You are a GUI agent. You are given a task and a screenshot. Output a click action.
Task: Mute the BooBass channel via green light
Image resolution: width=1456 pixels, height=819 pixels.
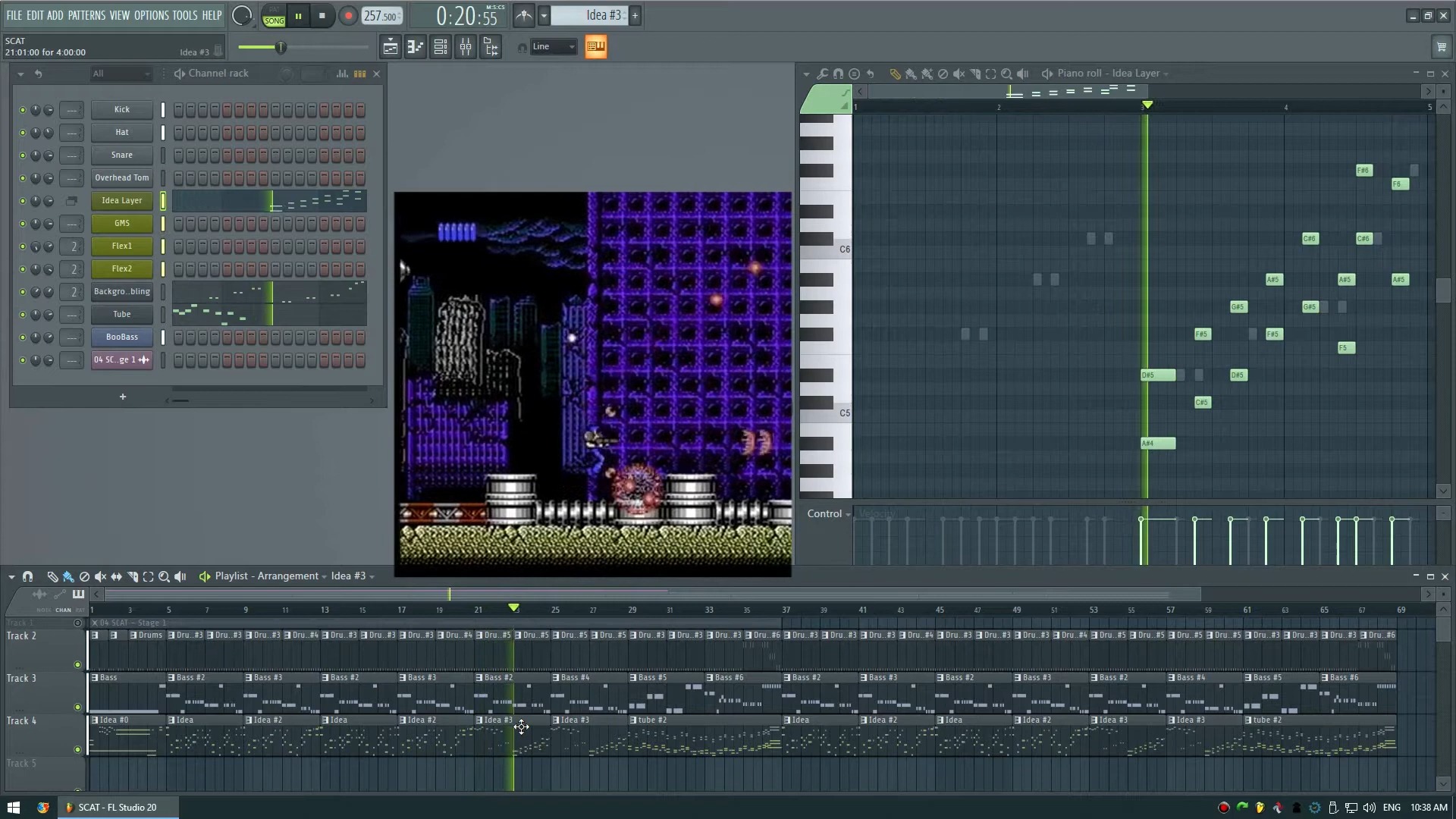22,337
